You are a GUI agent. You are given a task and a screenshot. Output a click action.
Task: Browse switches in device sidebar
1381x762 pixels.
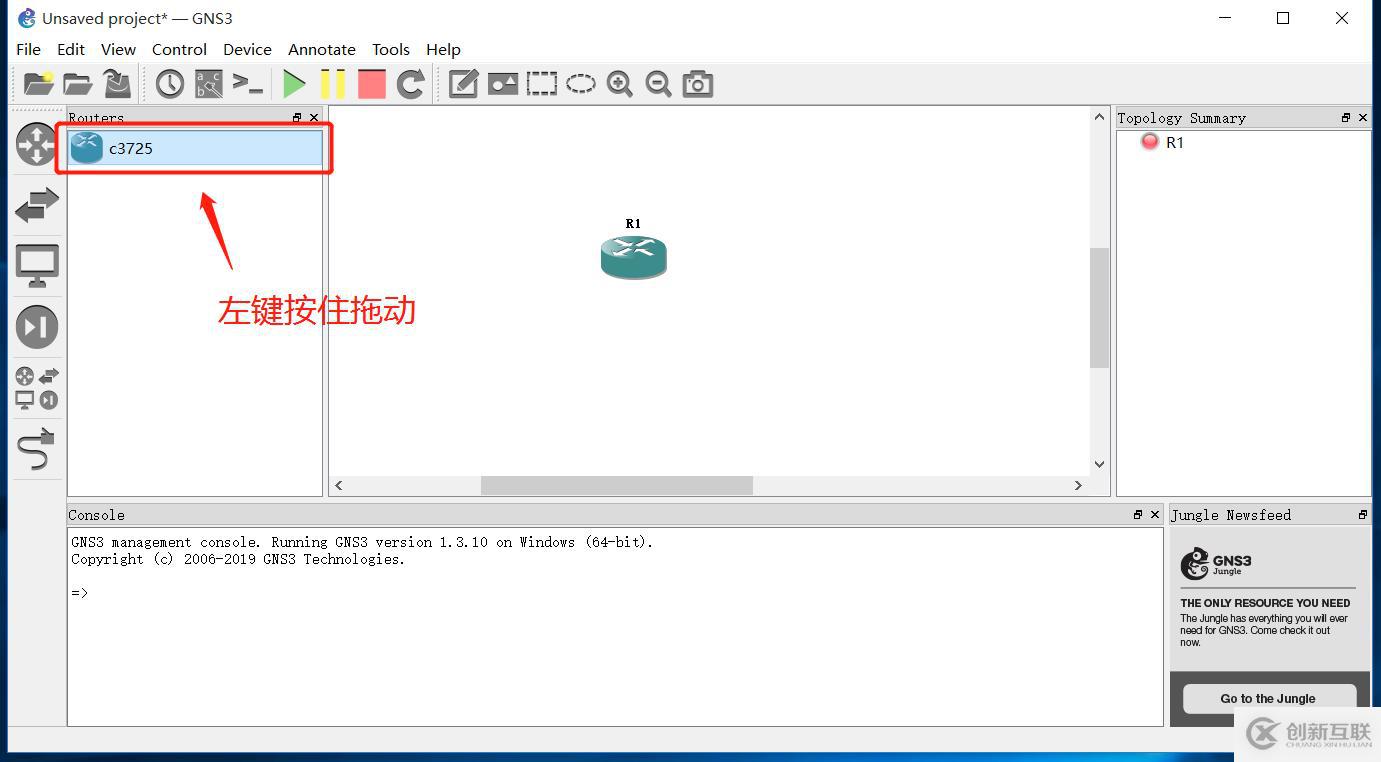click(x=37, y=205)
